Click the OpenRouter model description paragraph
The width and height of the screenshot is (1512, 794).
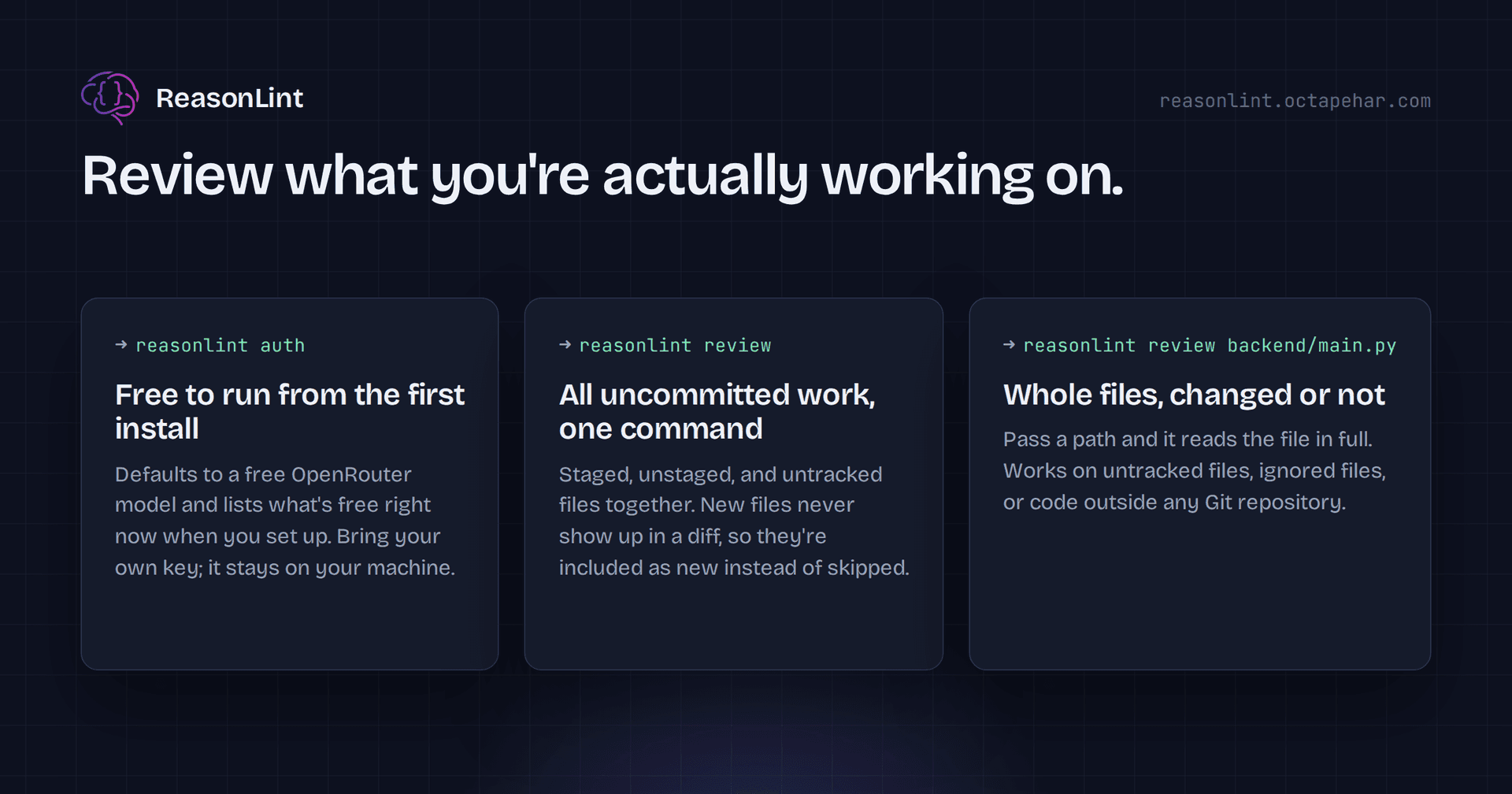[285, 521]
